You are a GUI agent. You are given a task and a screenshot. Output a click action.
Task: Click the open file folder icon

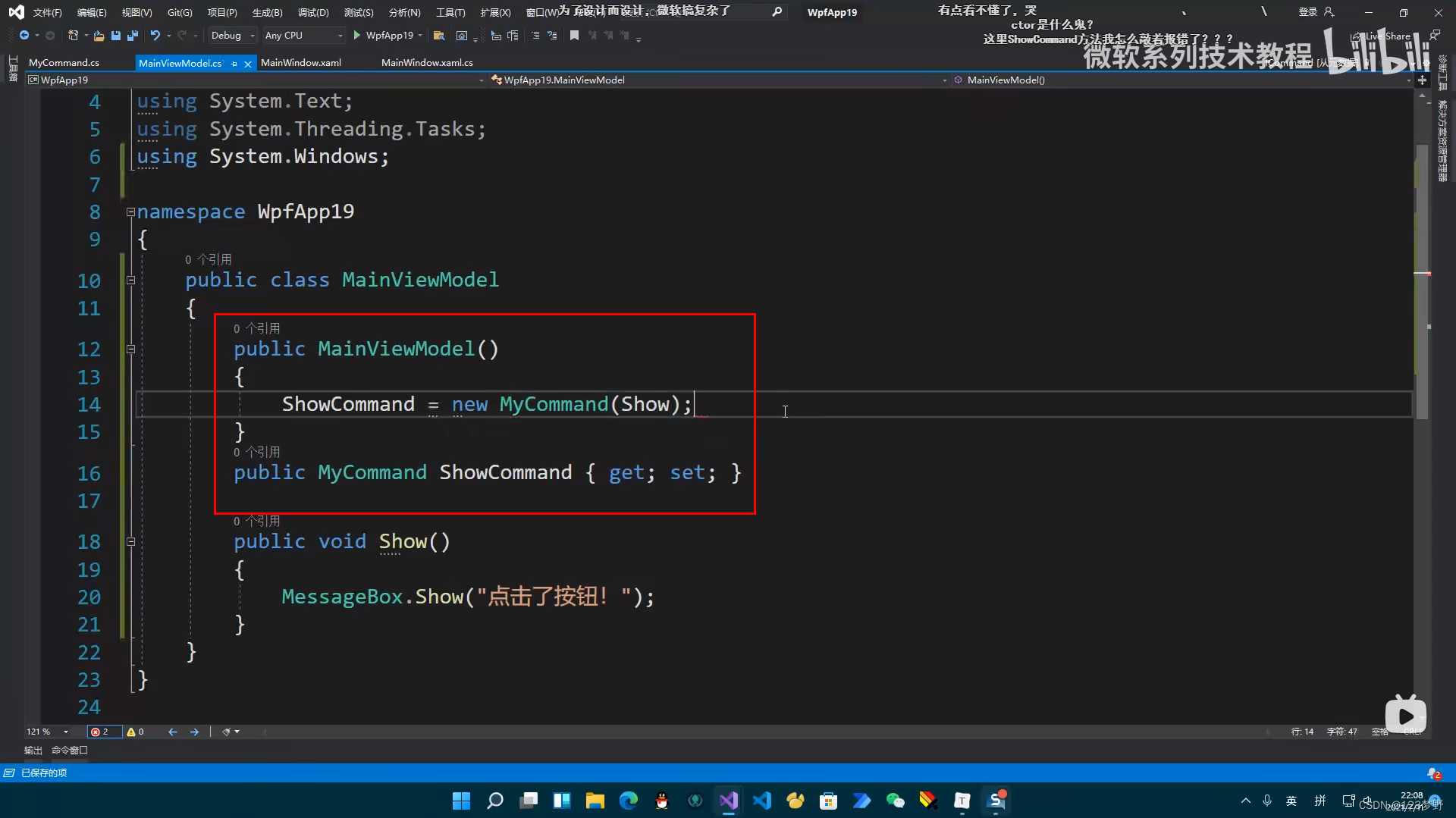point(99,35)
